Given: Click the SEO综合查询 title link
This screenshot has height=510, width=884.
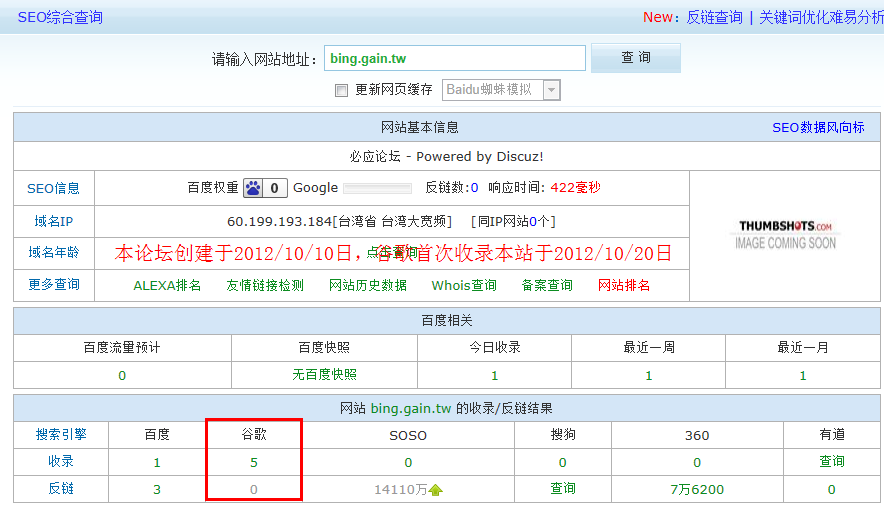Looking at the screenshot, I should click(60, 17).
